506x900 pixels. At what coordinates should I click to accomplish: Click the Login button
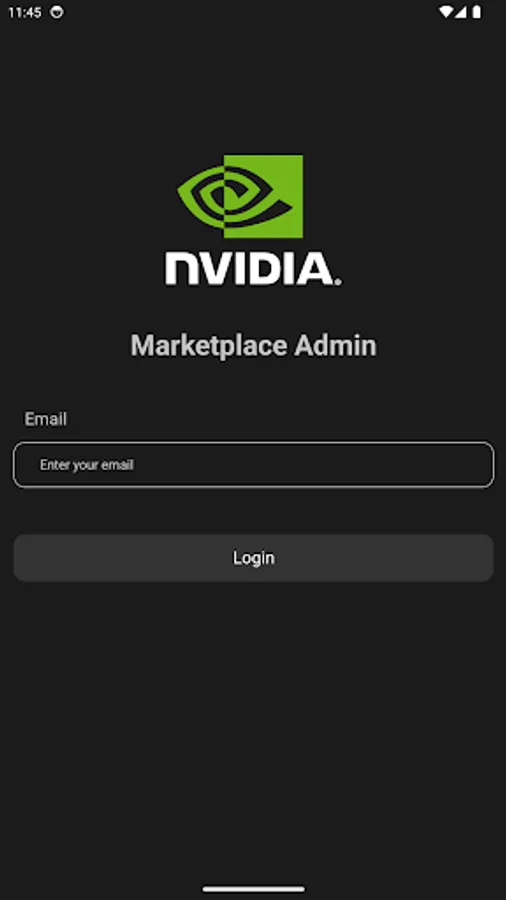coord(253,558)
